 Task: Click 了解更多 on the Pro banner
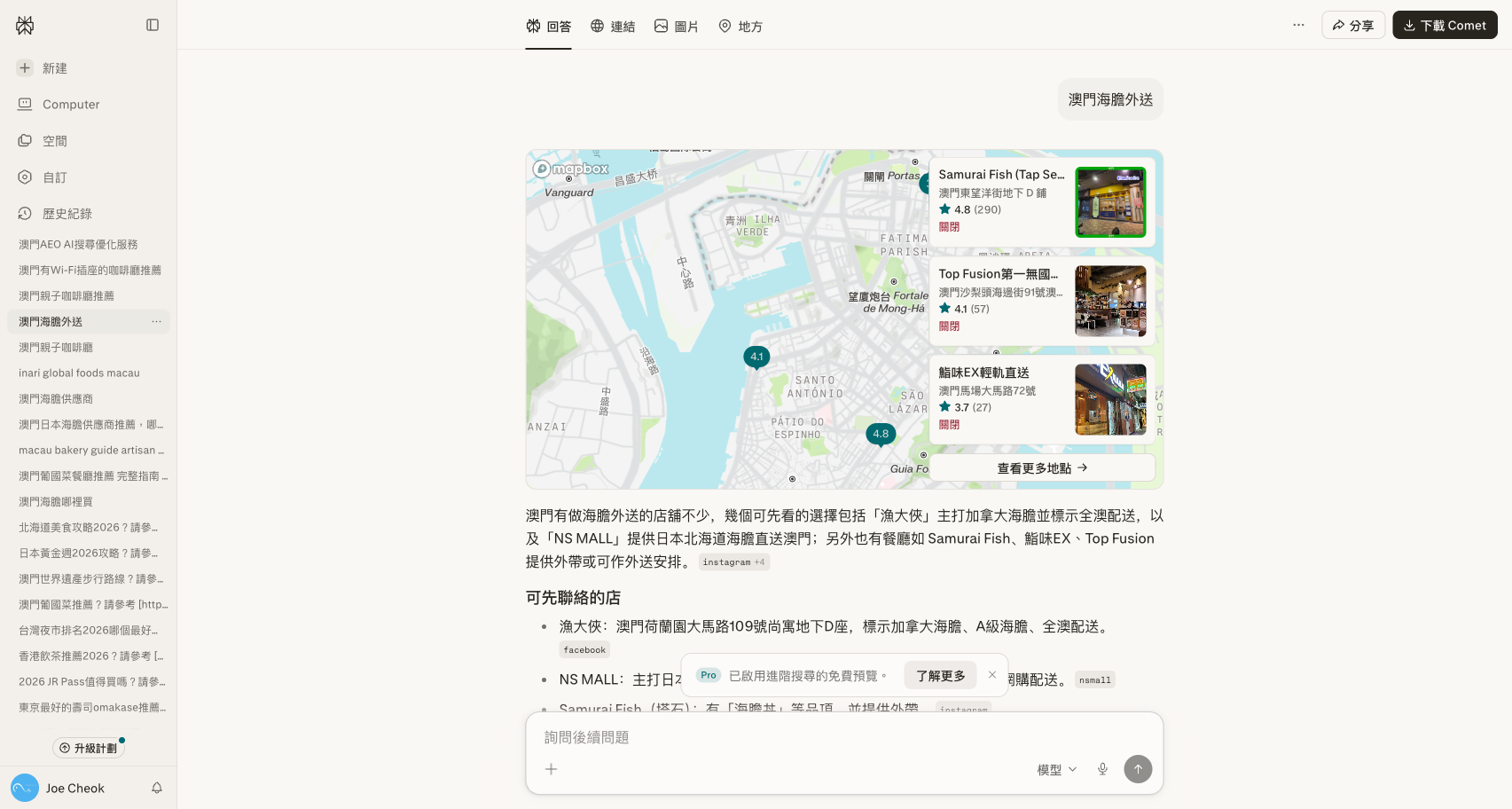[x=940, y=675]
